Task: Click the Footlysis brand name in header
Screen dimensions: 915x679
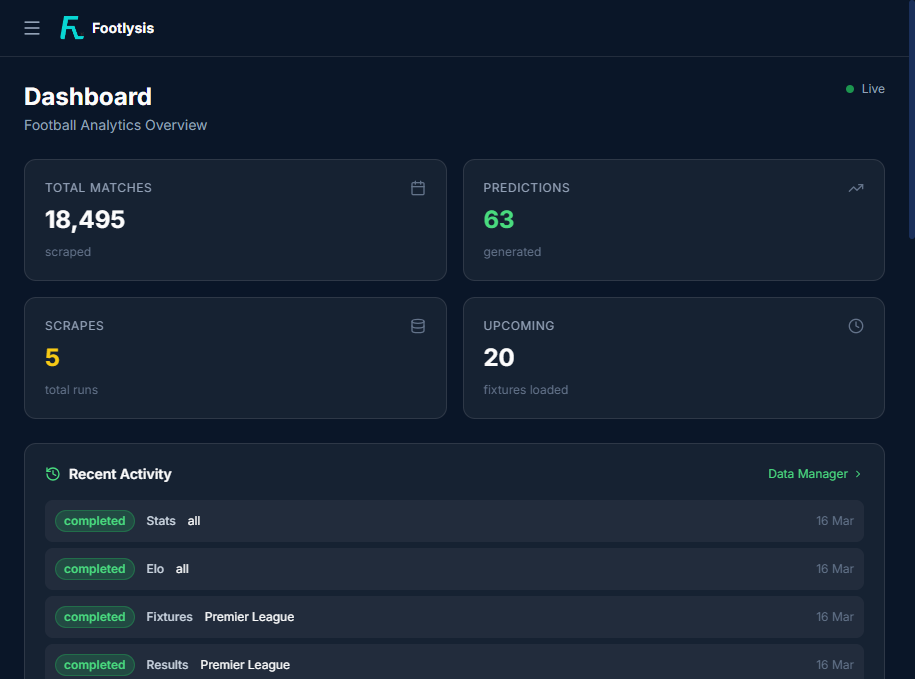Action: [x=121, y=28]
